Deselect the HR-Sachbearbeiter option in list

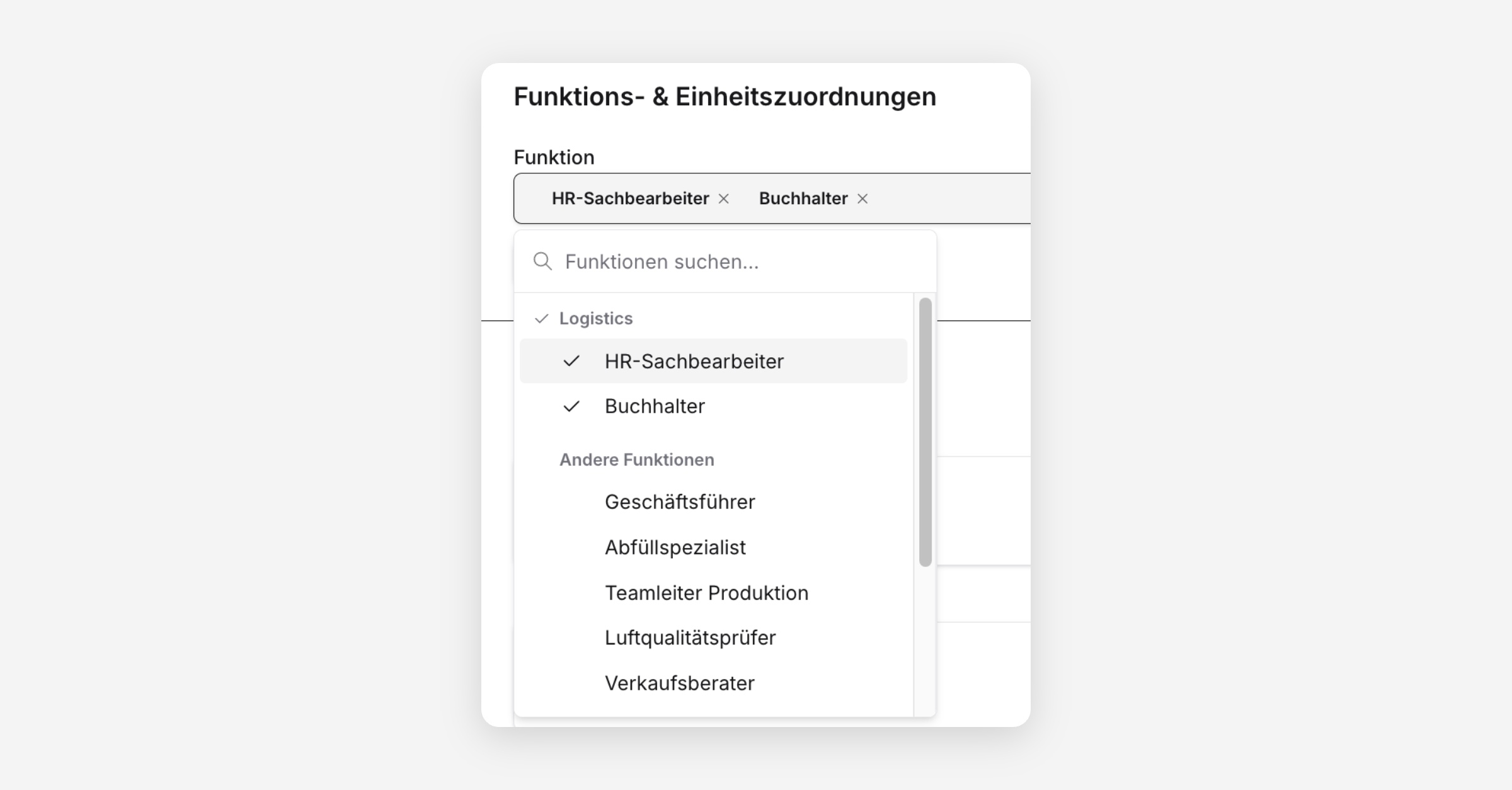pyautogui.click(x=713, y=361)
